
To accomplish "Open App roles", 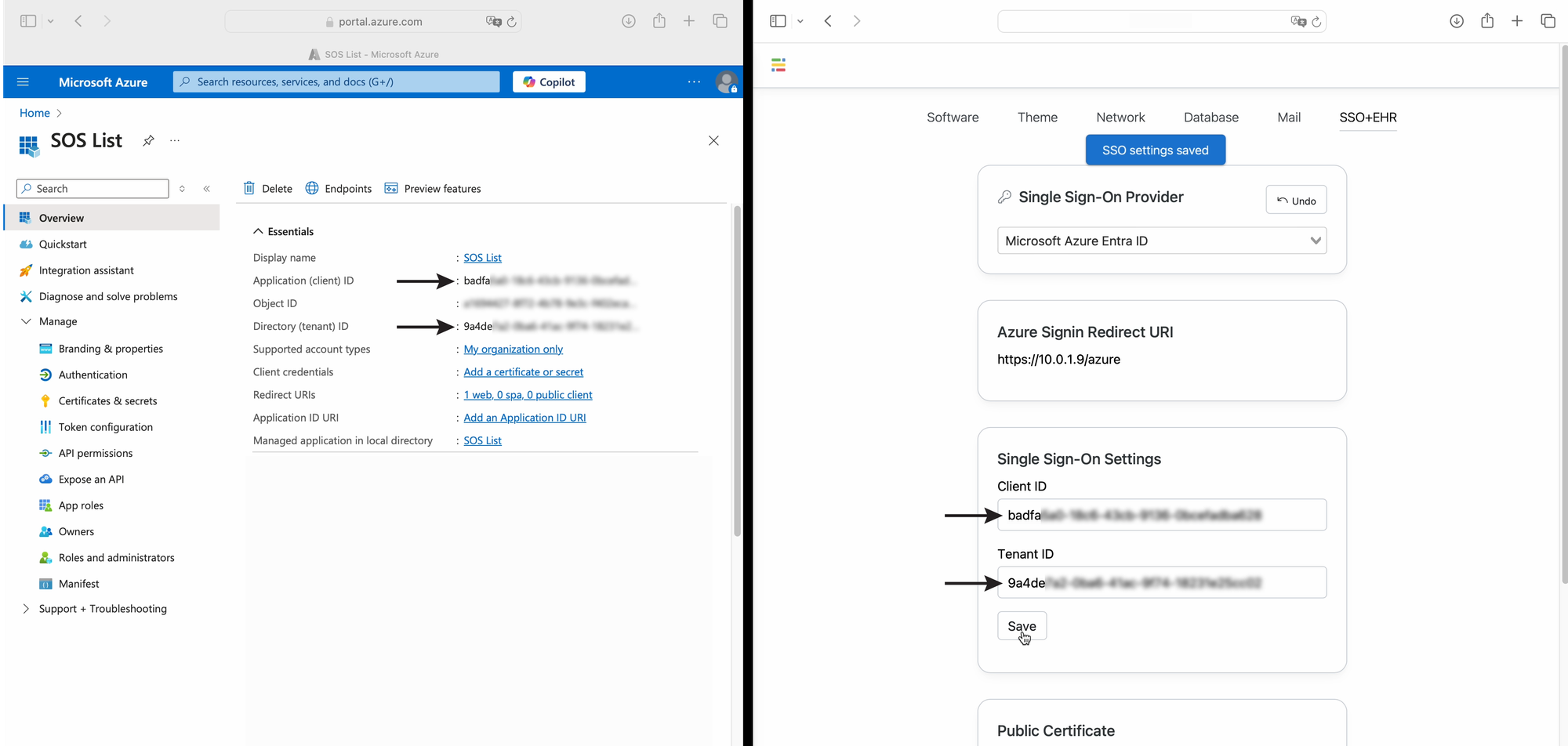I will tap(81, 505).
